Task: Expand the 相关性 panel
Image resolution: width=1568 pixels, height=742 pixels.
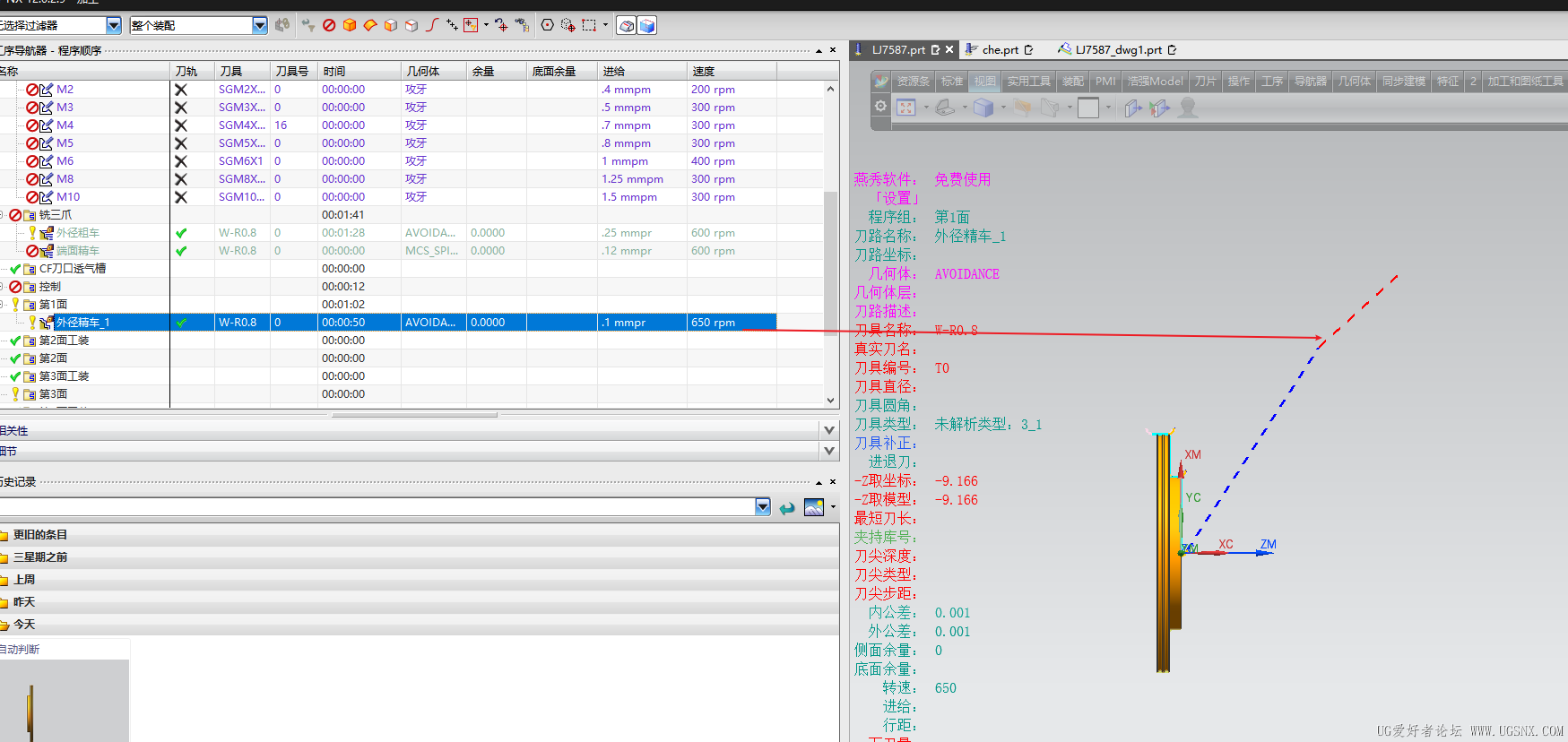Action: click(x=830, y=430)
